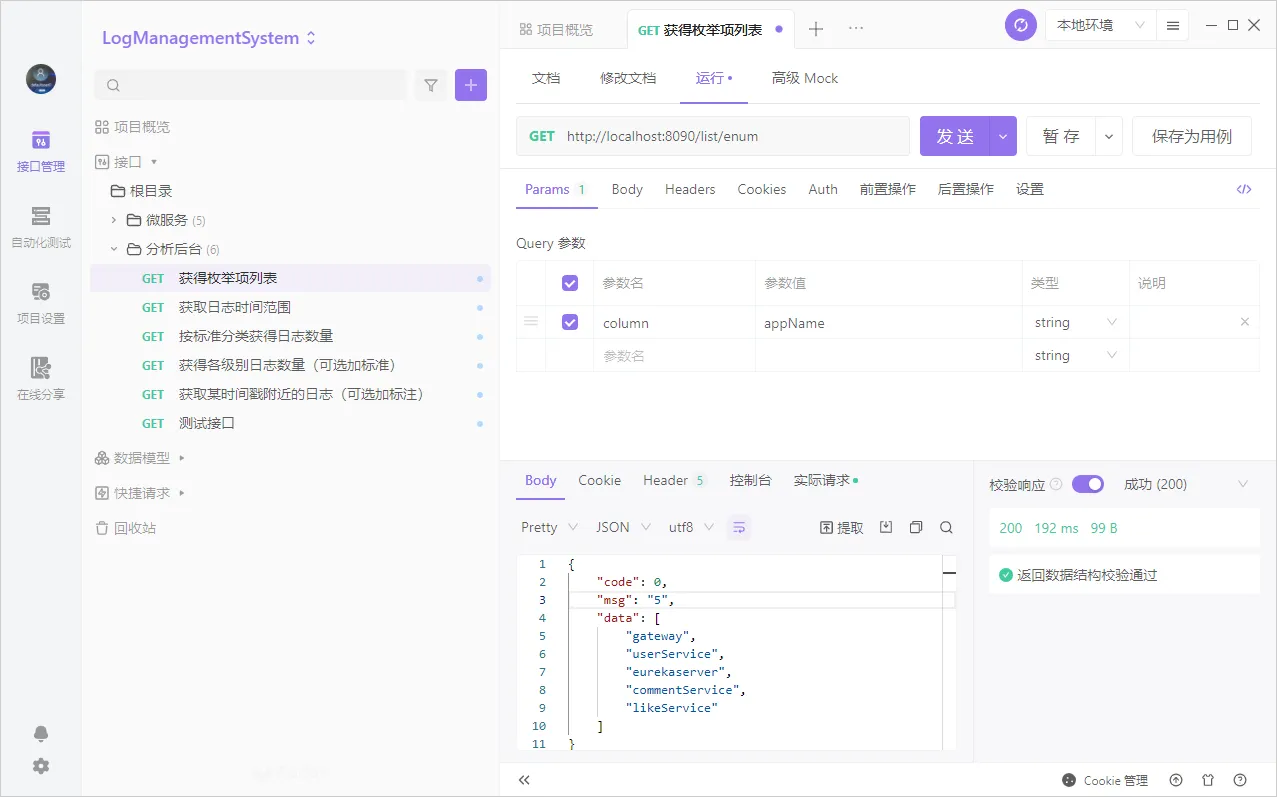Switch to the Headers tab
Screen dimensions: 1277x797
(x=690, y=189)
